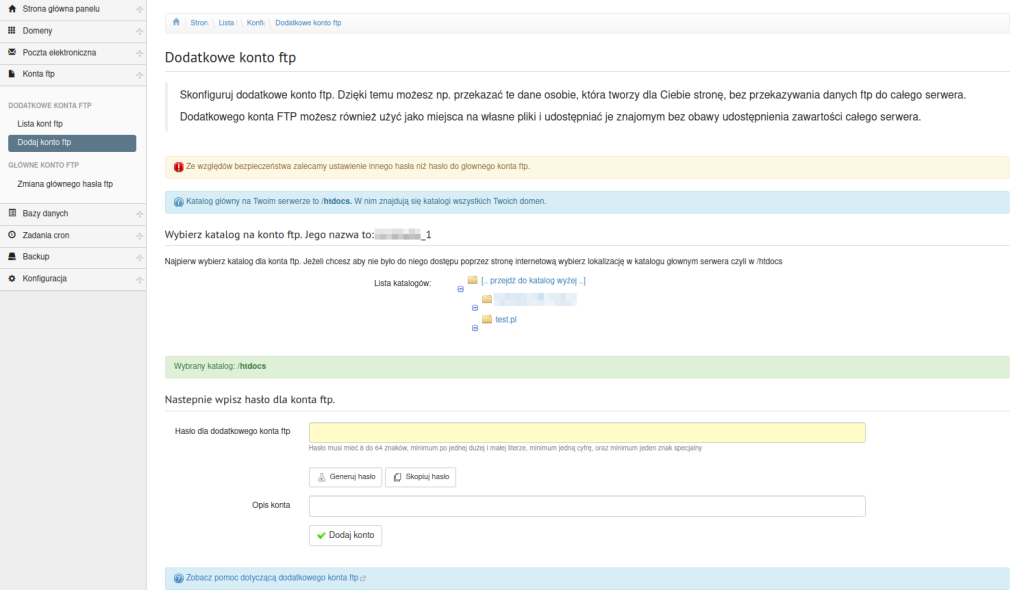
Task: Click the envelope icon for Poczta elektroniczna
Action: 12,52
